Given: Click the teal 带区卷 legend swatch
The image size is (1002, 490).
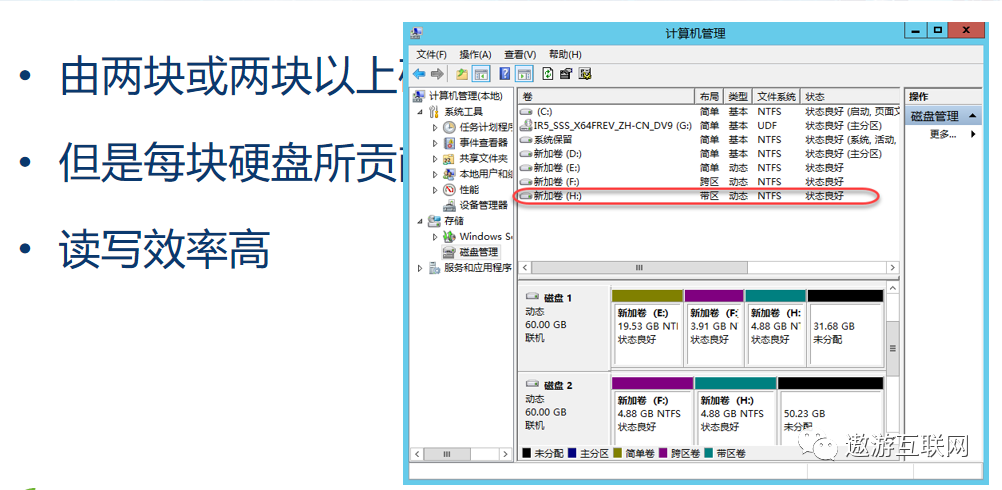Looking at the screenshot, I should pyautogui.click(x=709, y=453).
